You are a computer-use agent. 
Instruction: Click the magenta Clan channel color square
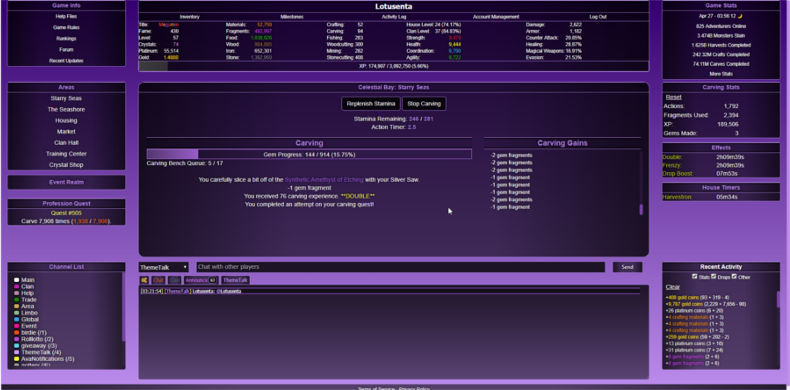[x=17, y=287]
